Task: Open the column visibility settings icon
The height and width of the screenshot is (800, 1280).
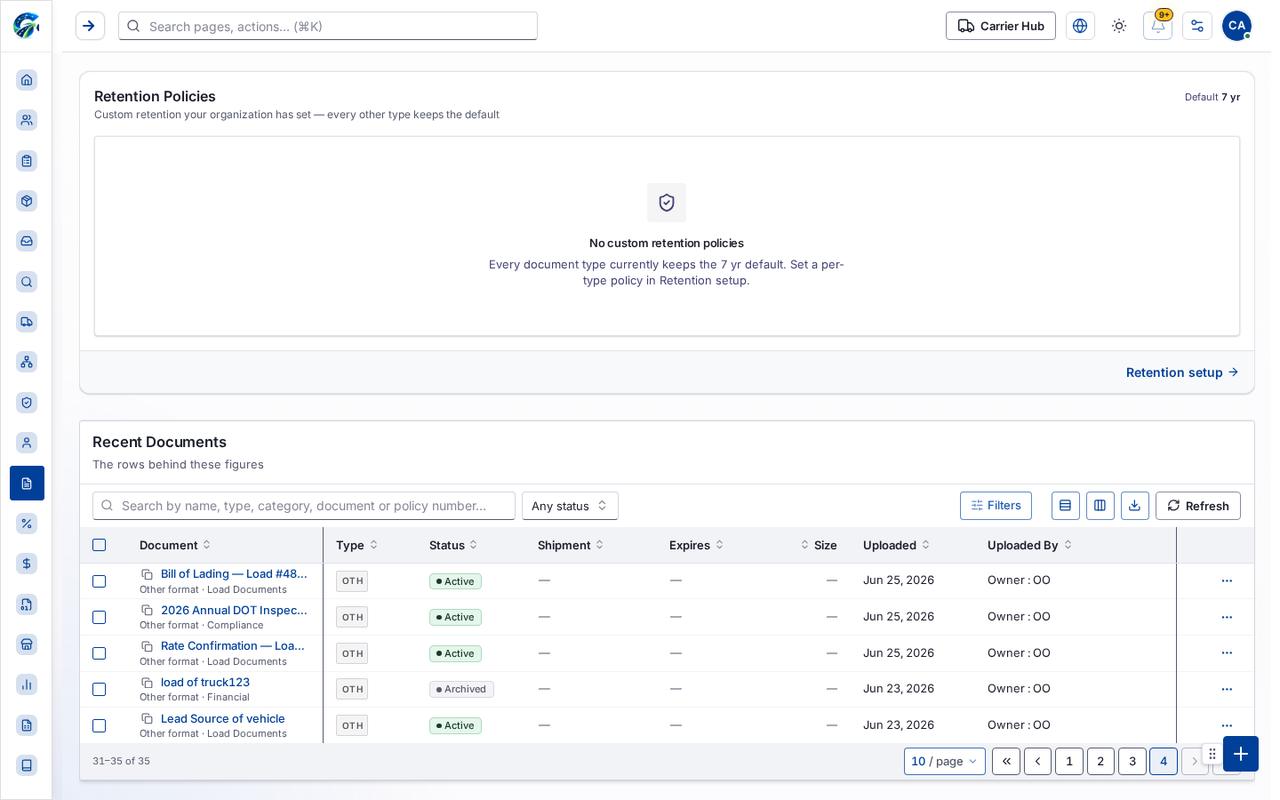Action: click(x=1100, y=506)
